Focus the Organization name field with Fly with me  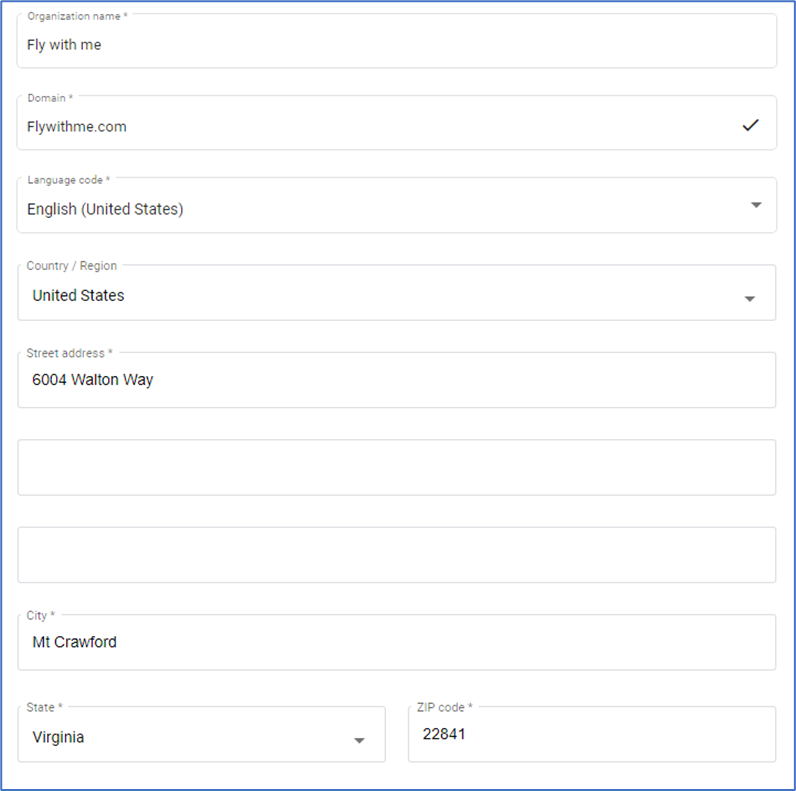coord(396,41)
